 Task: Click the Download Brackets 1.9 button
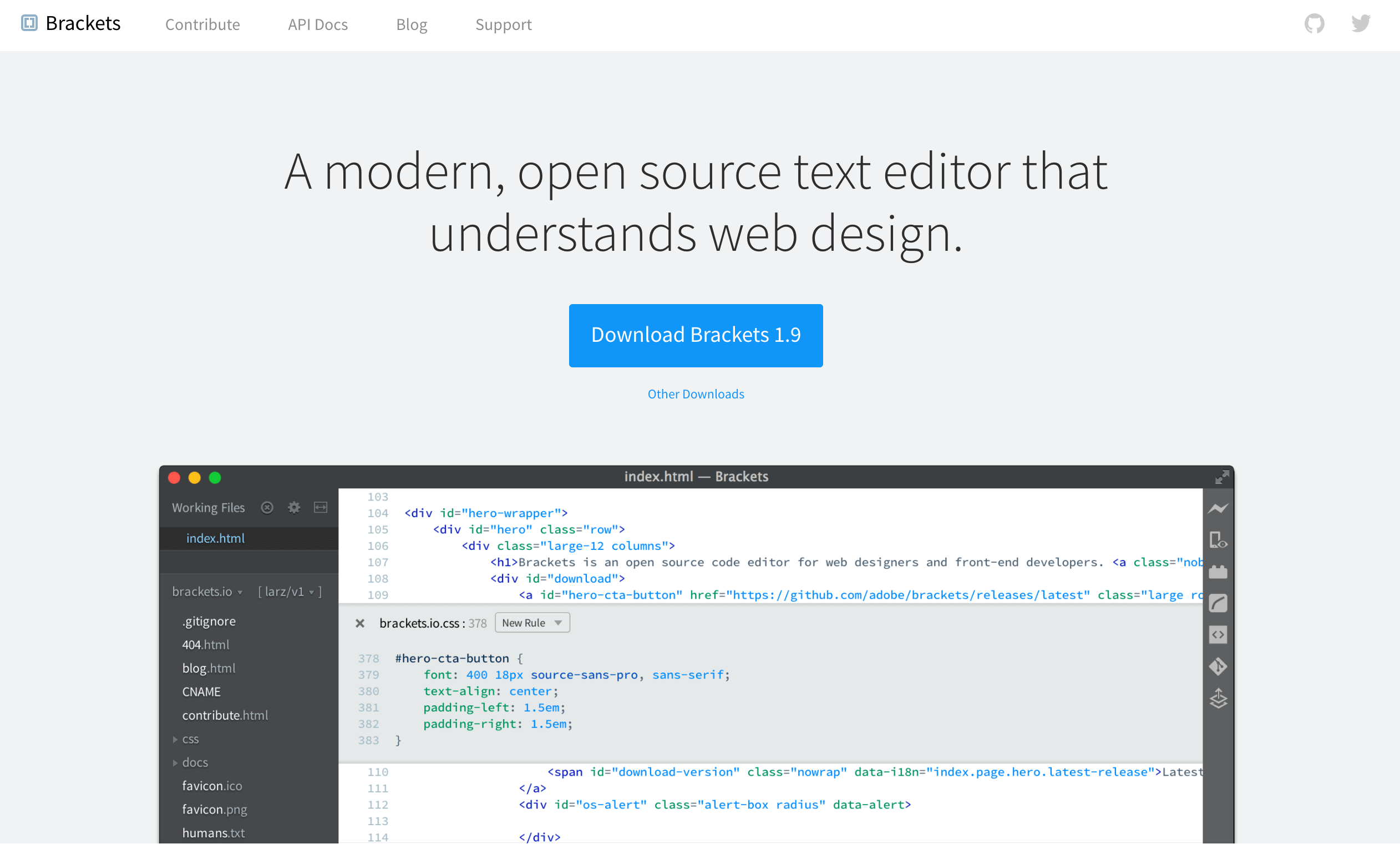coord(696,335)
